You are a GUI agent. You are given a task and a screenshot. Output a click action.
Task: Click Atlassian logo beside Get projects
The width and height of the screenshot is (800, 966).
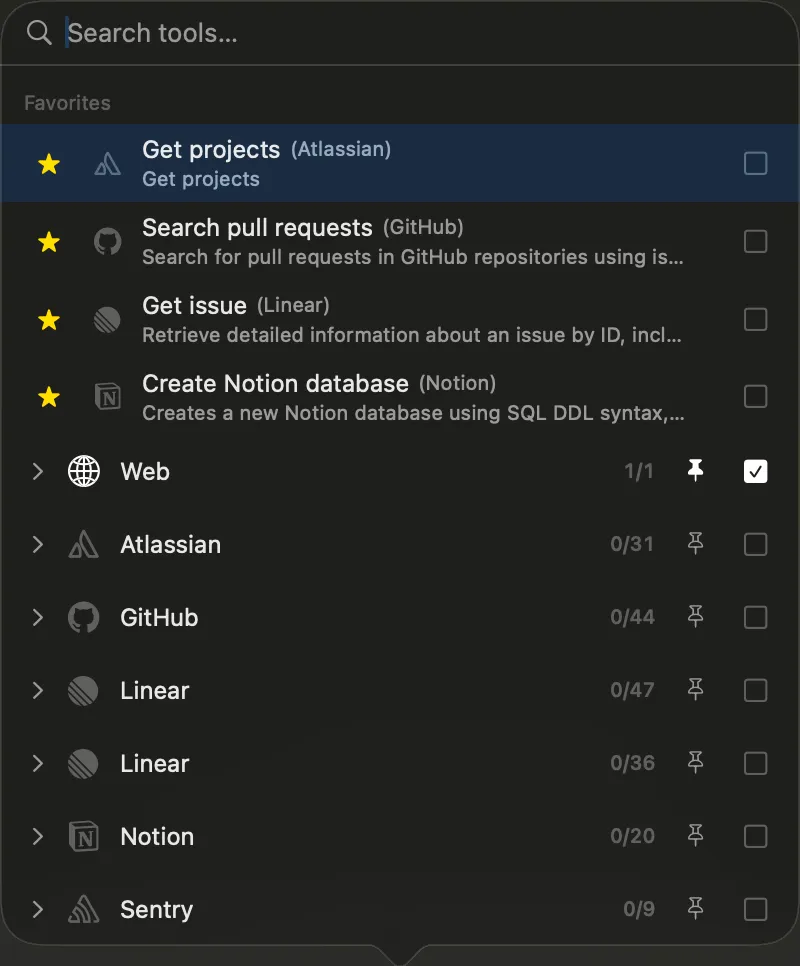108,164
